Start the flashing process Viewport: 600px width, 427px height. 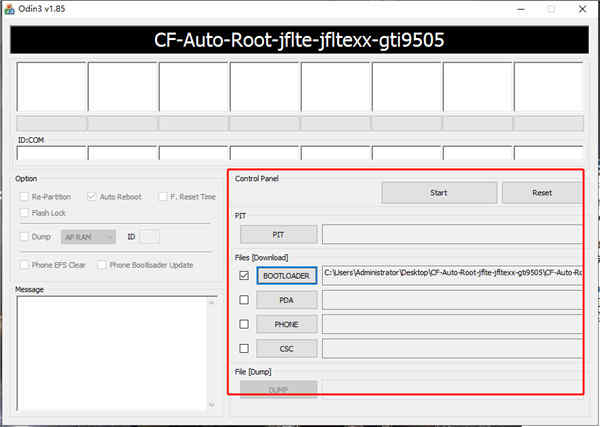pyautogui.click(x=439, y=193)
